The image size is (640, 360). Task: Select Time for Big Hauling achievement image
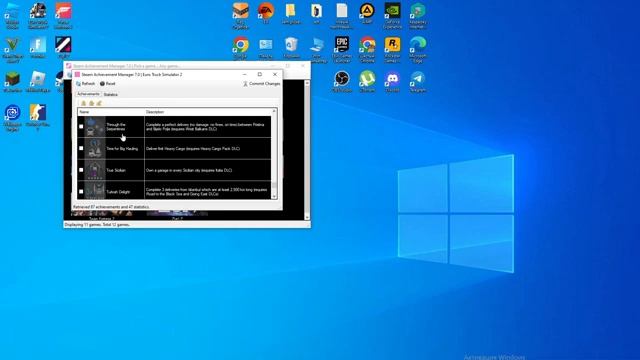[x=95, y=148]
